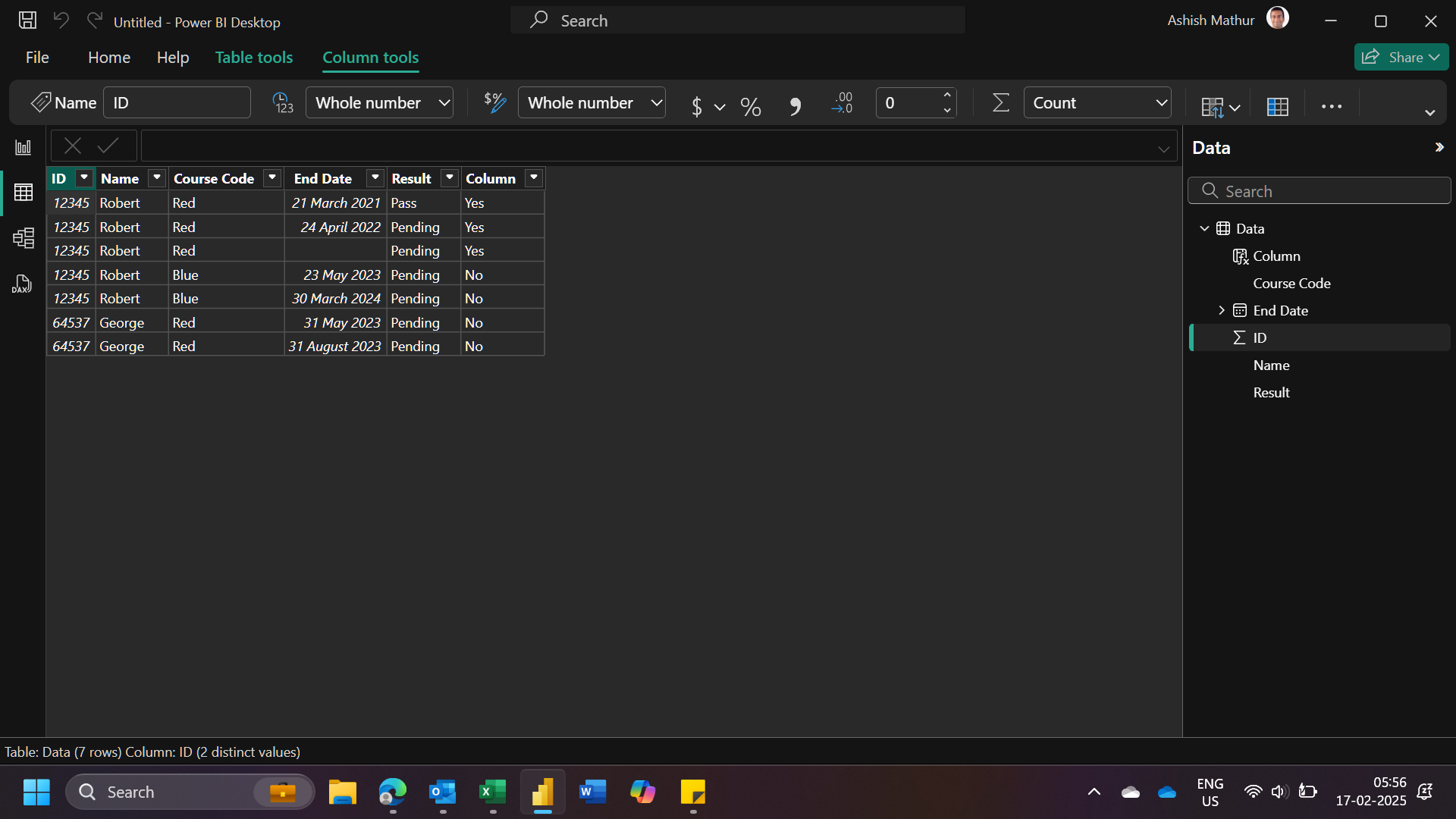This screenshot has width=1456, height=819.
Task: Open the DAX query view icon
Action: point(22,284)
